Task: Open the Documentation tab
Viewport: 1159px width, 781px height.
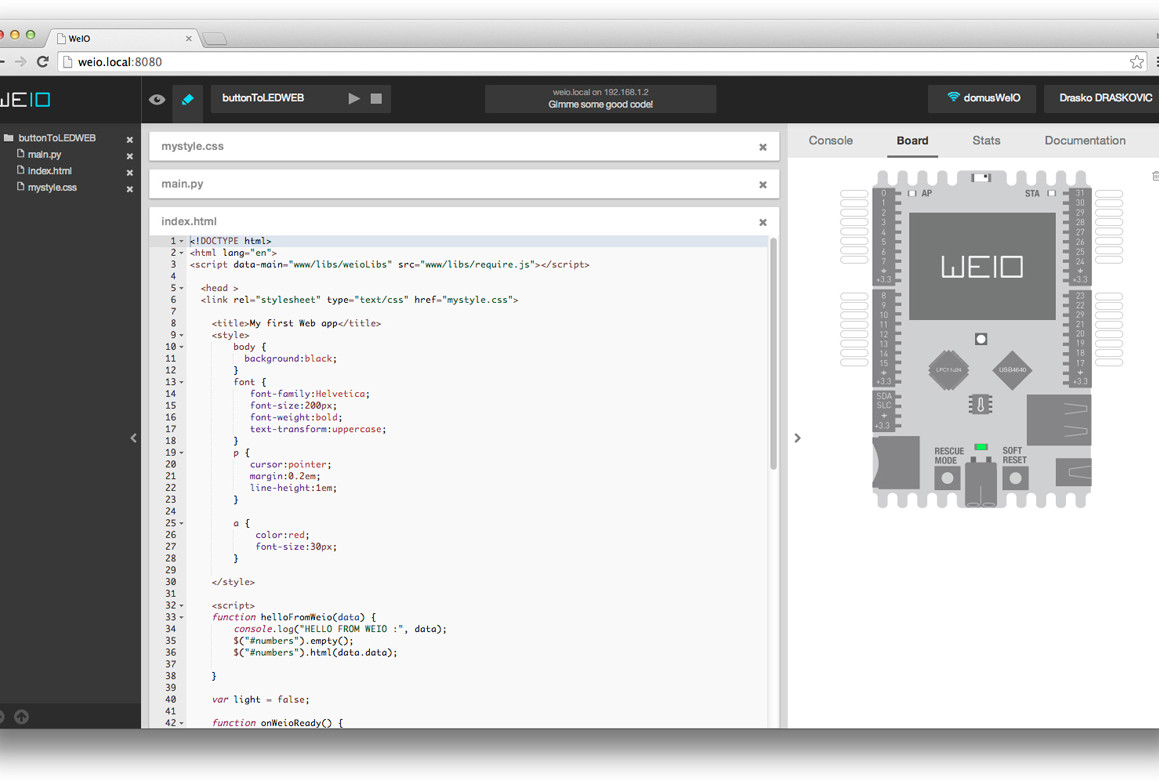Action: point(1084,140)
